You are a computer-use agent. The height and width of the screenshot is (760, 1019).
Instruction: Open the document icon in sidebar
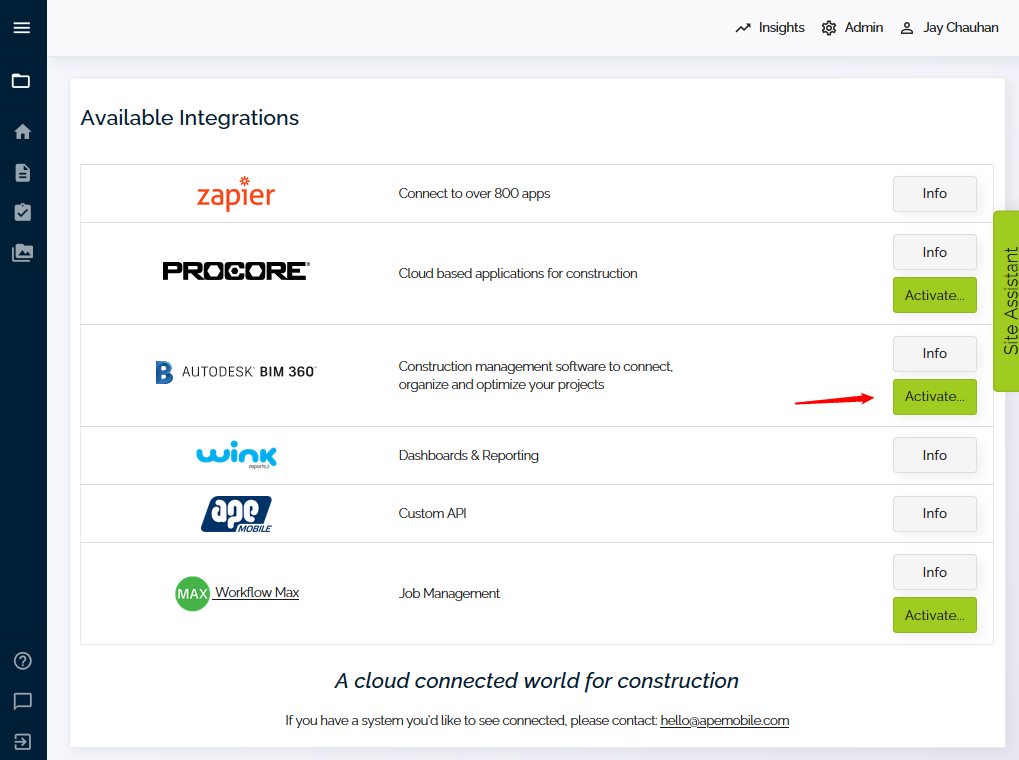(x=22, y=172)
